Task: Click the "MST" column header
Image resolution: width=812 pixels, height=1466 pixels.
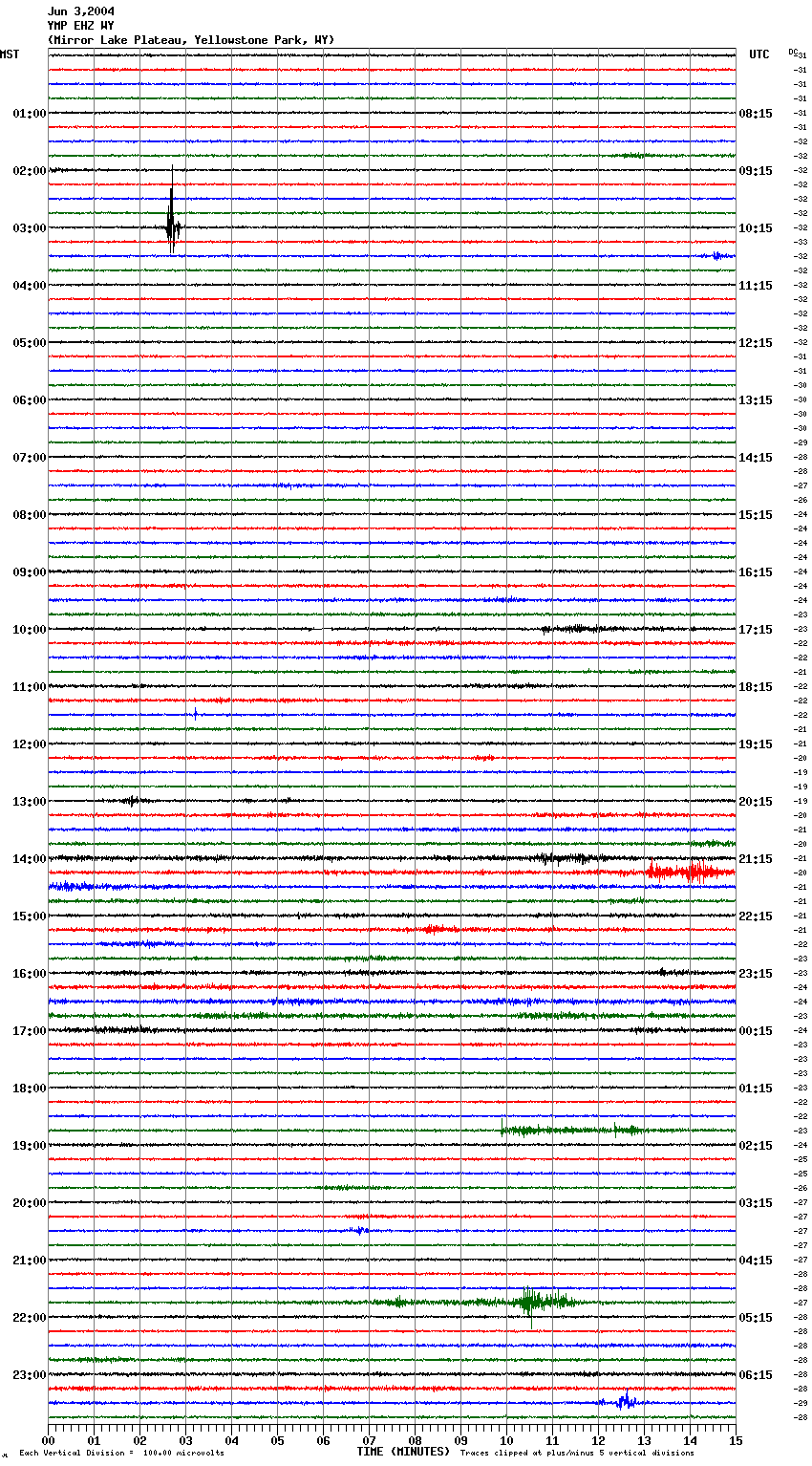Action: pyautogui.click(x=10, y=54)
